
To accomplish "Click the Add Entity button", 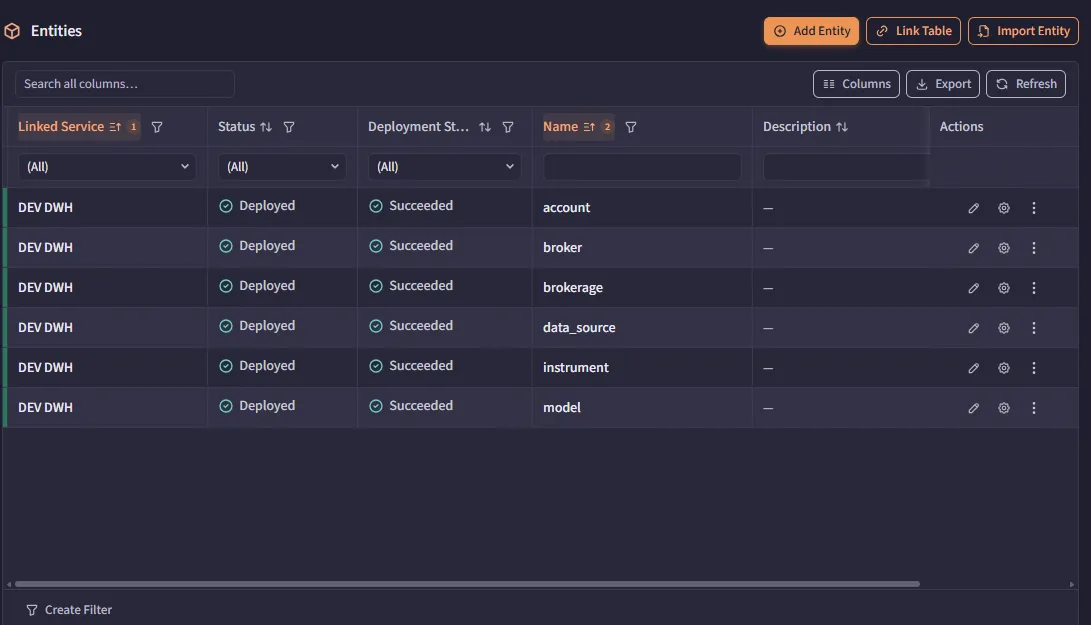I will tap(811, 31).
